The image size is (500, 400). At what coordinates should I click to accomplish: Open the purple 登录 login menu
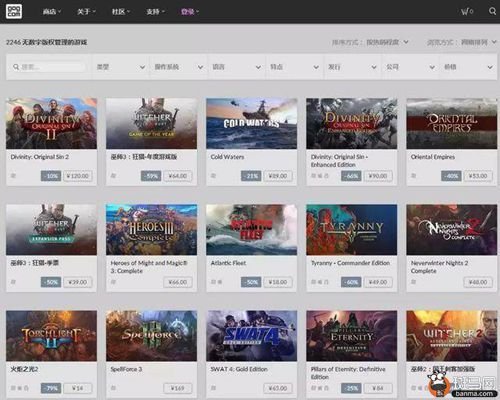[190, 12]
